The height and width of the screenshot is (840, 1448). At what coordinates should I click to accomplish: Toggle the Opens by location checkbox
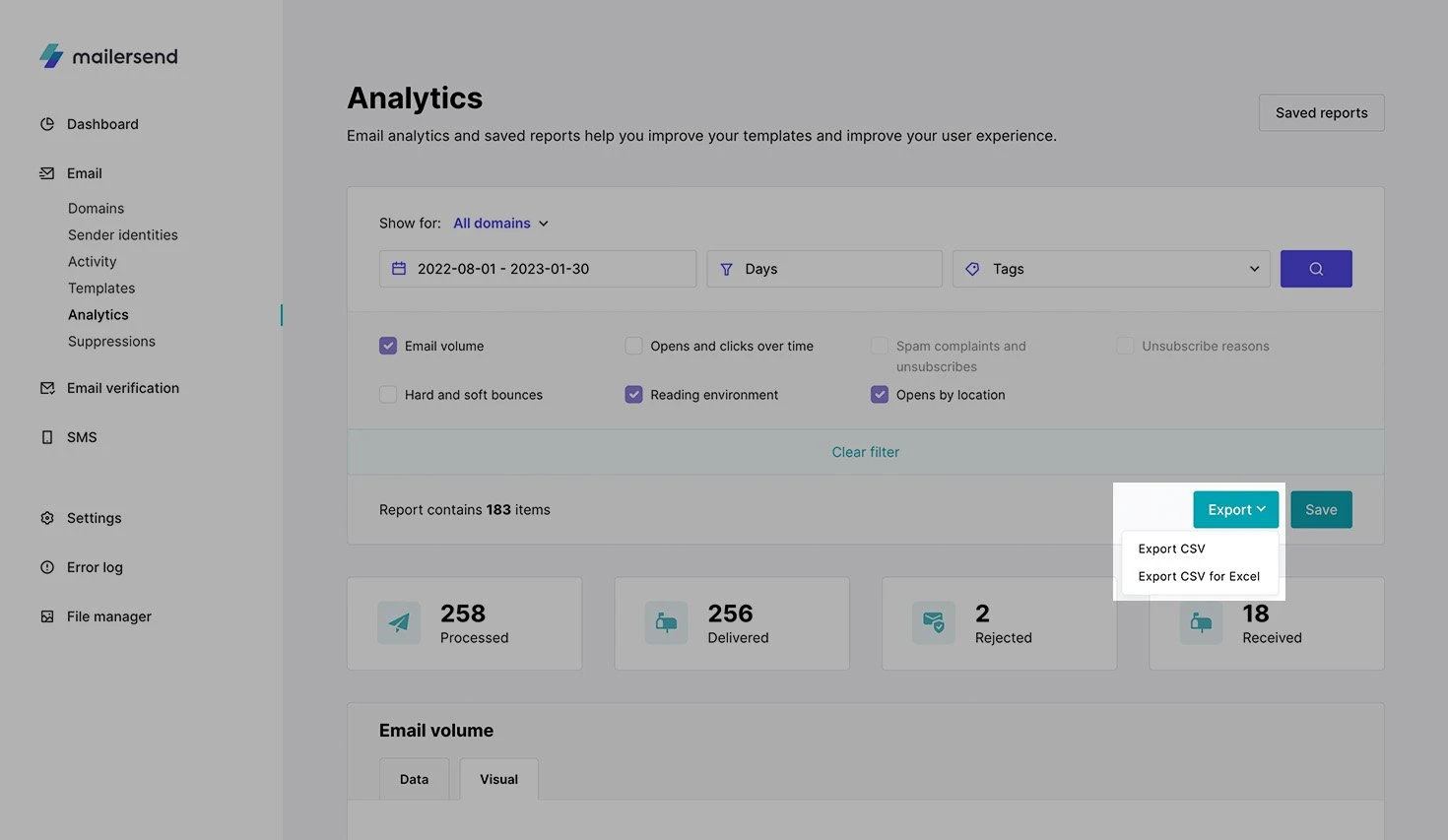pos(880,395)
